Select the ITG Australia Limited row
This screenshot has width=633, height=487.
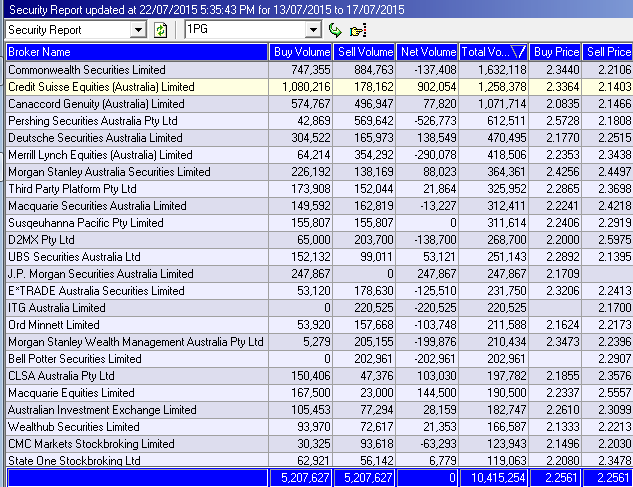(319, 308)
